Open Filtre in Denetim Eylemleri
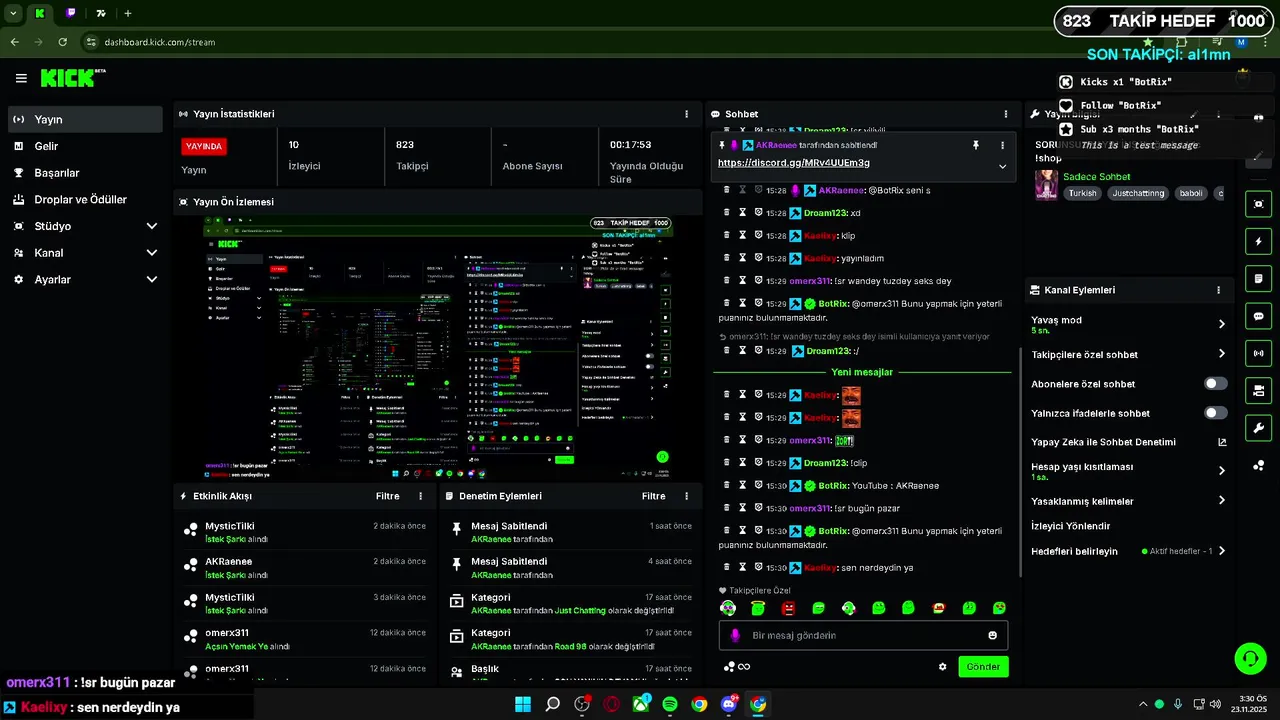Image resolution: width=1280 pixels, height=720 pixels. pyautogui.click(x=654, y=496)
